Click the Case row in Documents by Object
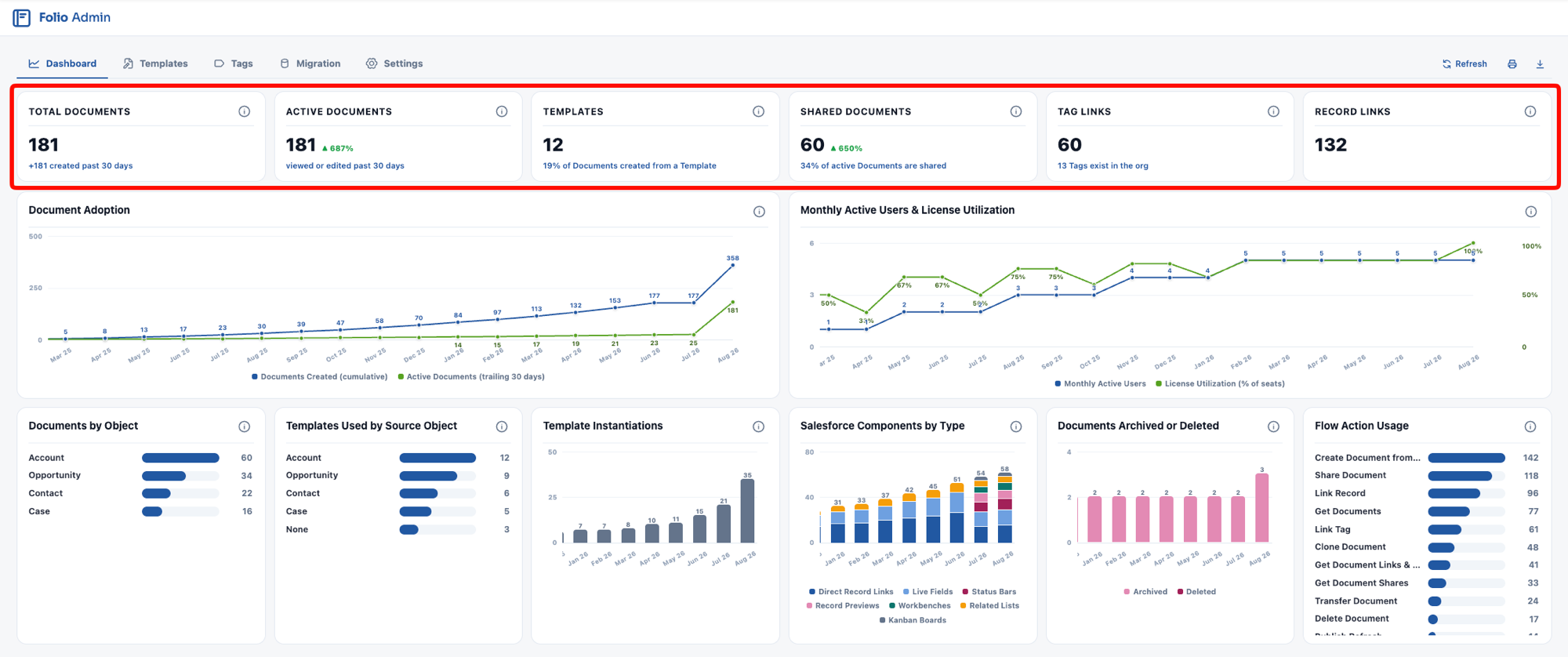Screen dimensions: 1568x657 (140, 512)
